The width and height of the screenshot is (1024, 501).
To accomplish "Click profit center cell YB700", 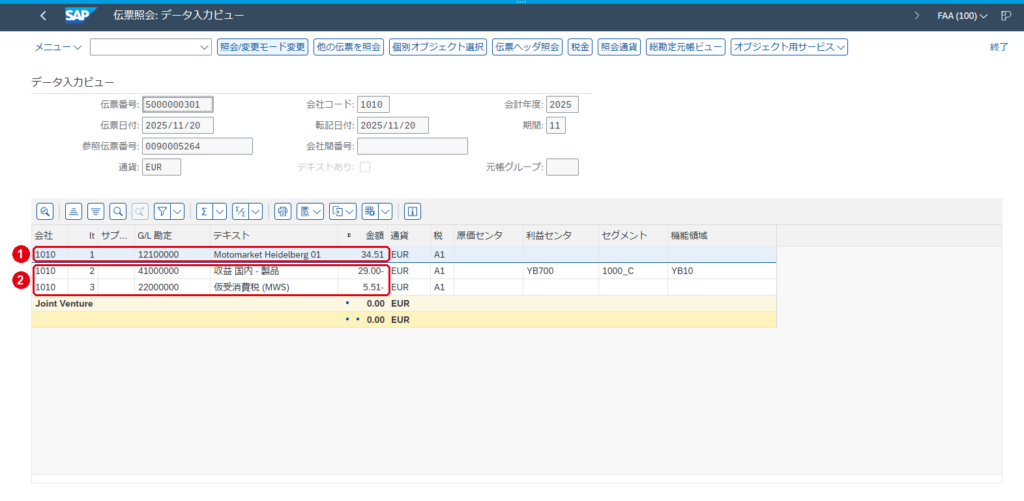I will point(559,270).
